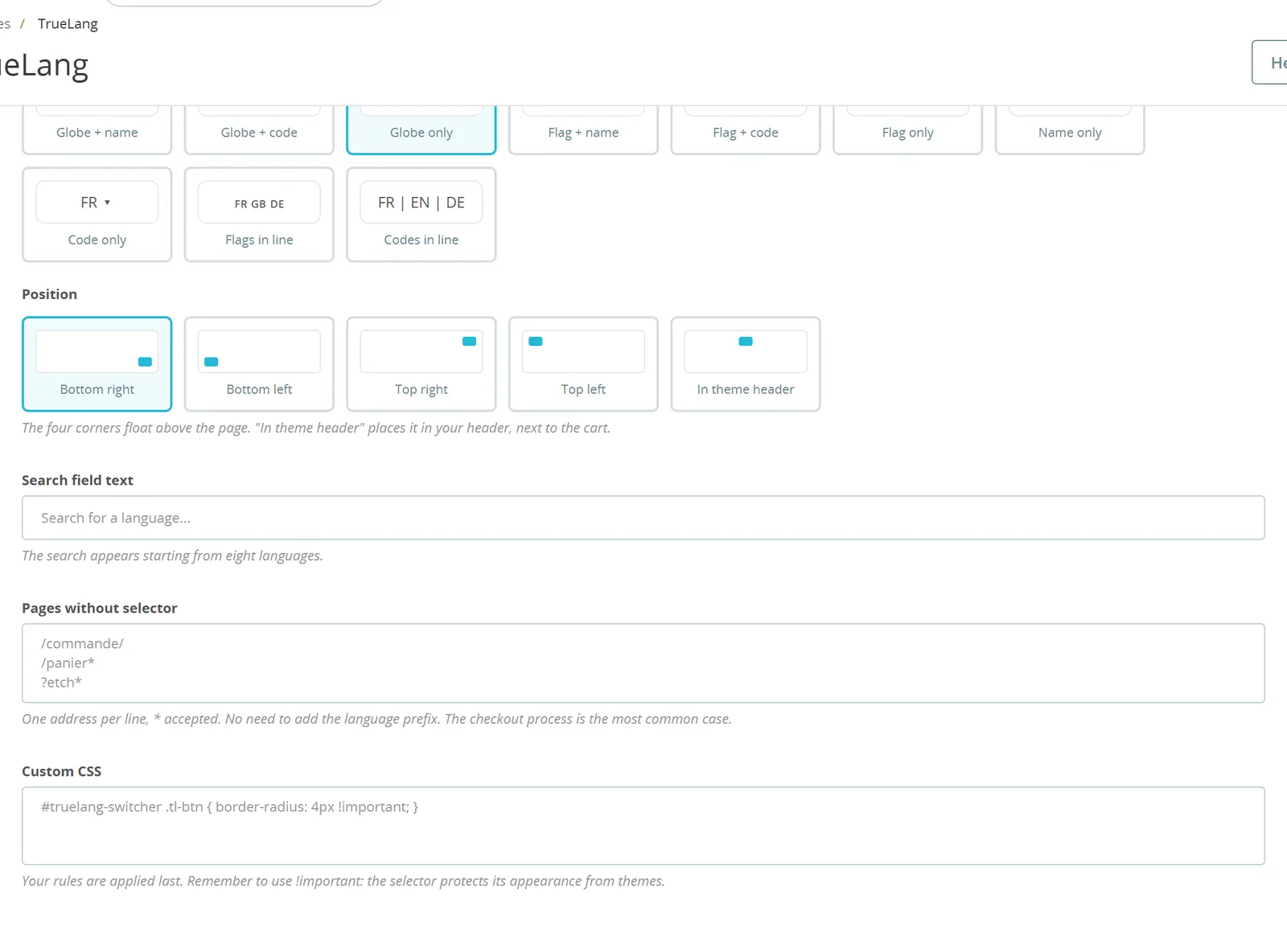
Task: Edit the Custom CSS textarea
Action: click(643, 826)
